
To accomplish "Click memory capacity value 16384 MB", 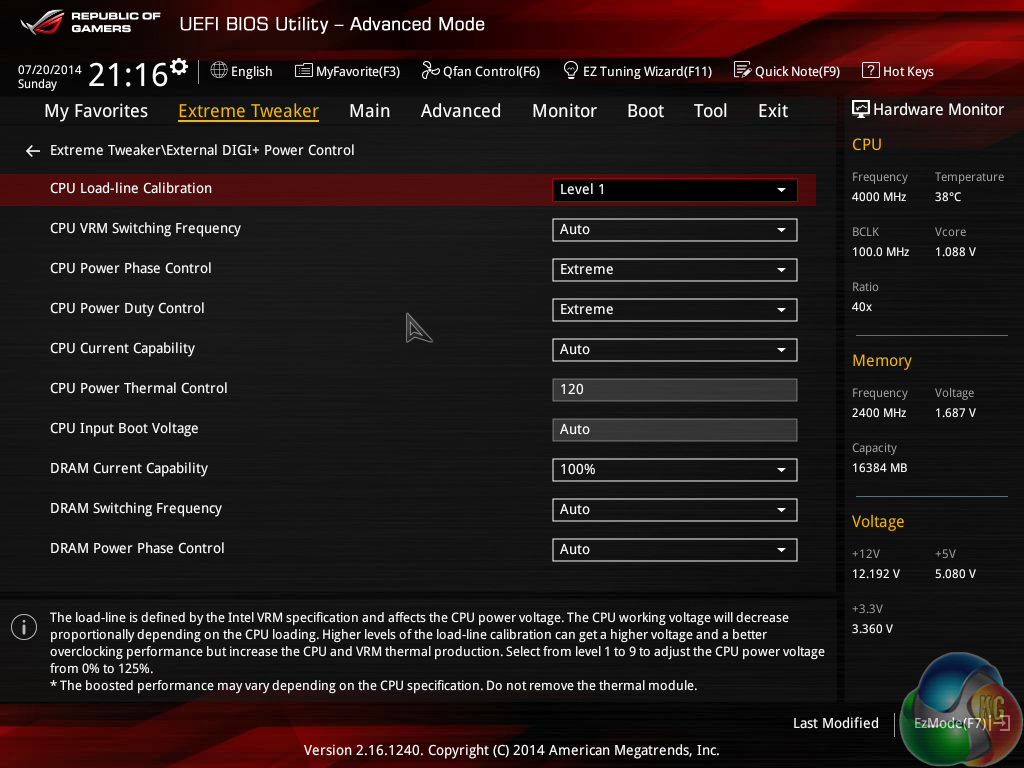I will point(879,468).
